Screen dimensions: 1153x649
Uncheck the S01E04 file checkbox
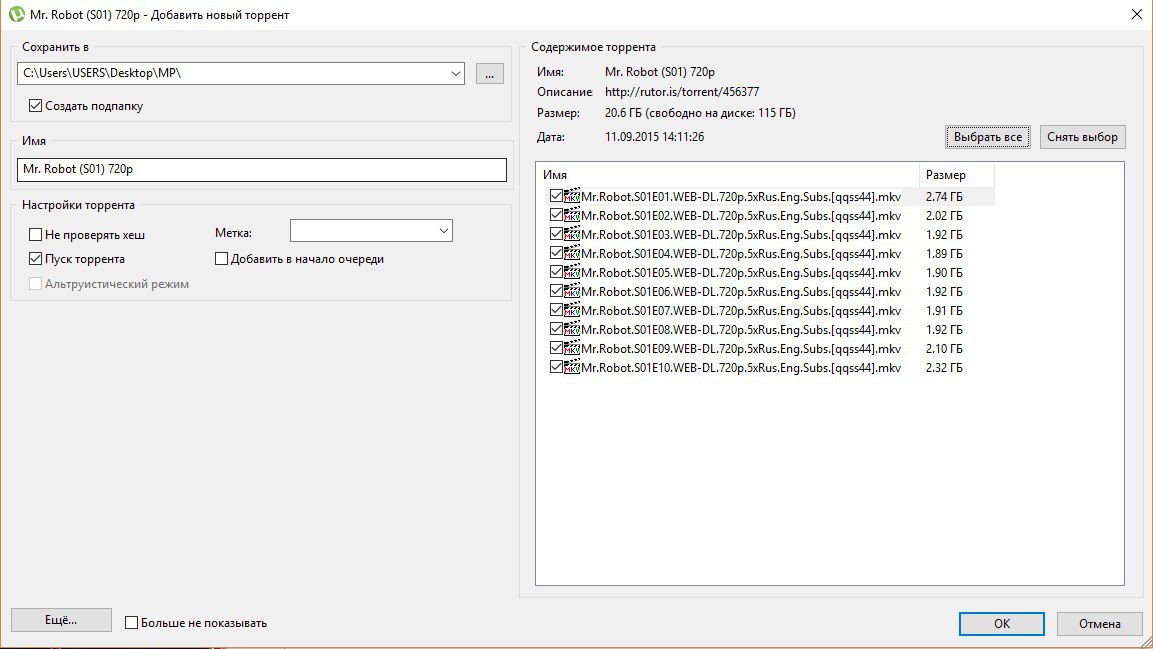[556, 254]
